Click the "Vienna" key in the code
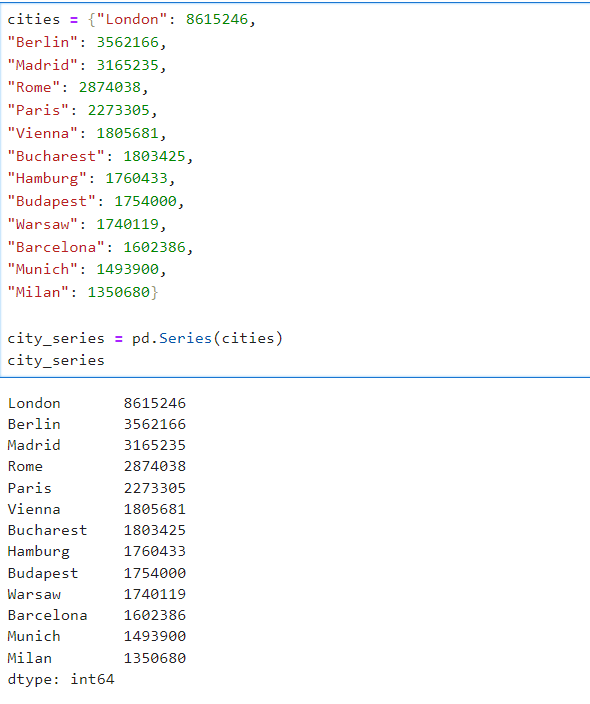The width and height of the screenshot is (590, 704). pos(43,133)
